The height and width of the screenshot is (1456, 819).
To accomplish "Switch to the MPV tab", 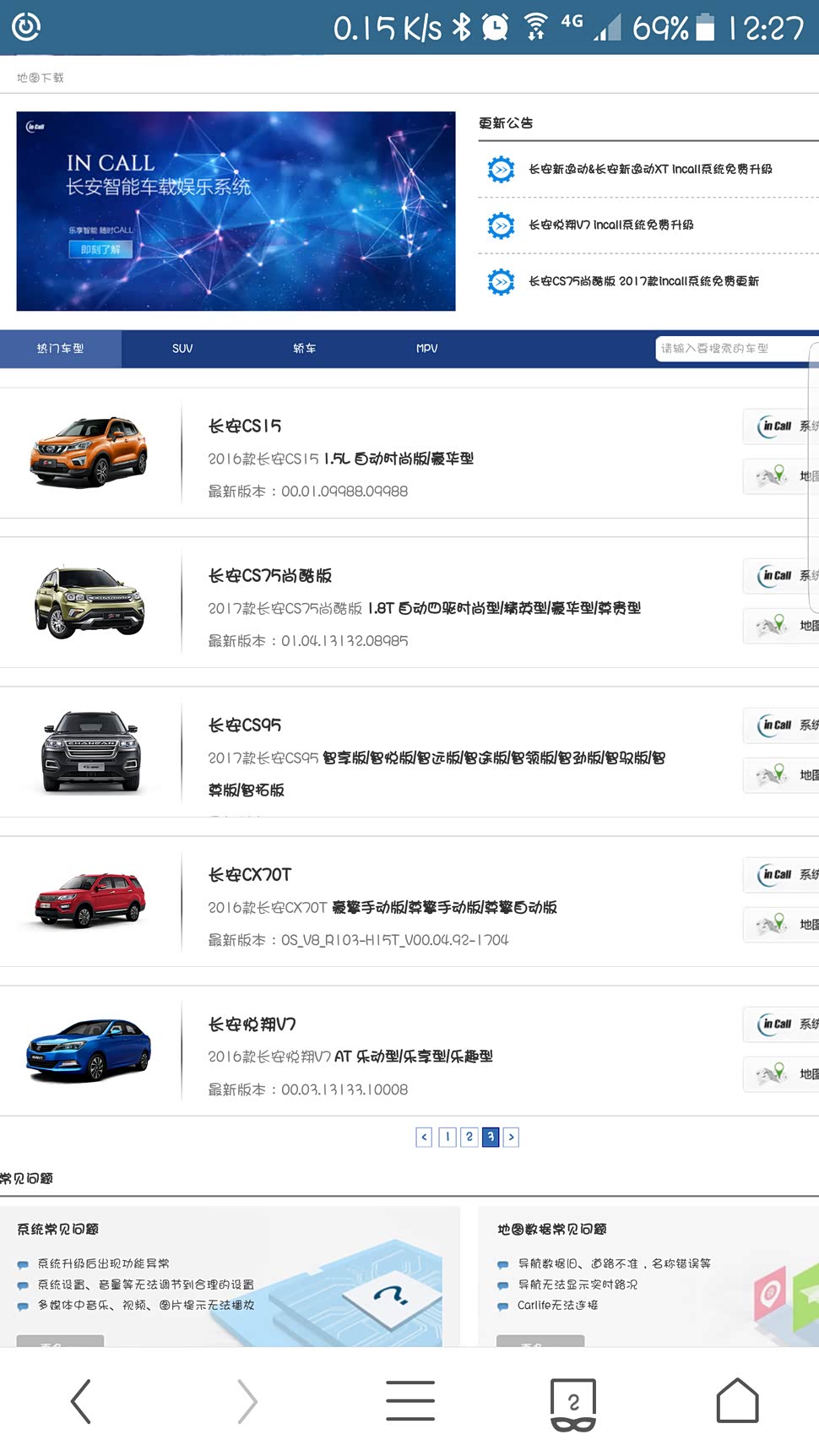I will coord(426,349).
